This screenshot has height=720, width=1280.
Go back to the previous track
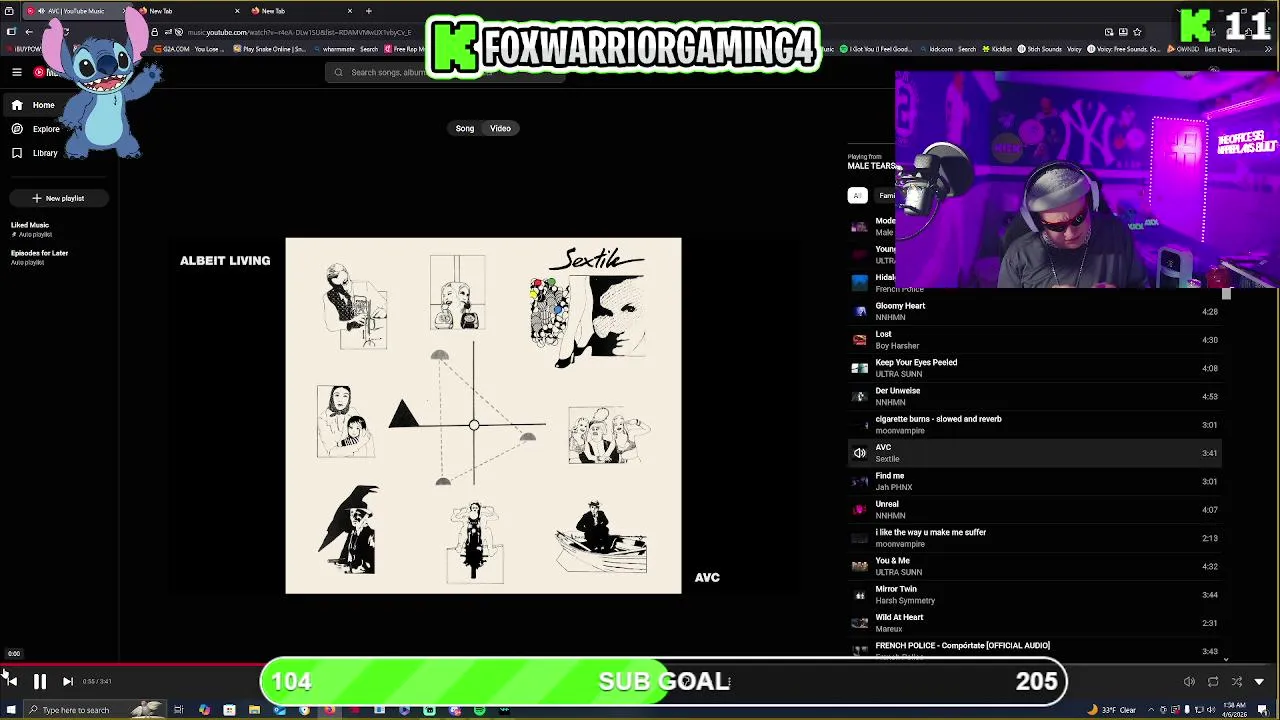point(11,682)
